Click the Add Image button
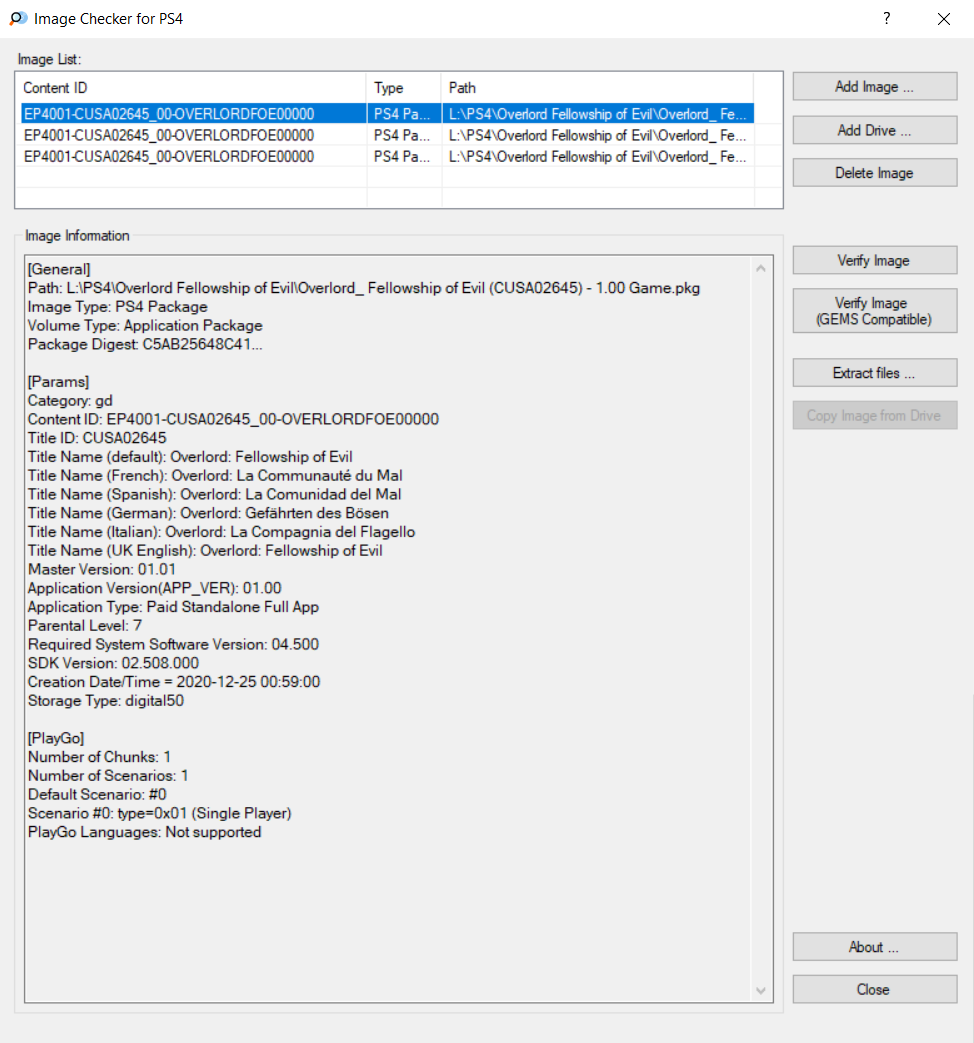Screen dimensions: 974x1043 [874, 87]
